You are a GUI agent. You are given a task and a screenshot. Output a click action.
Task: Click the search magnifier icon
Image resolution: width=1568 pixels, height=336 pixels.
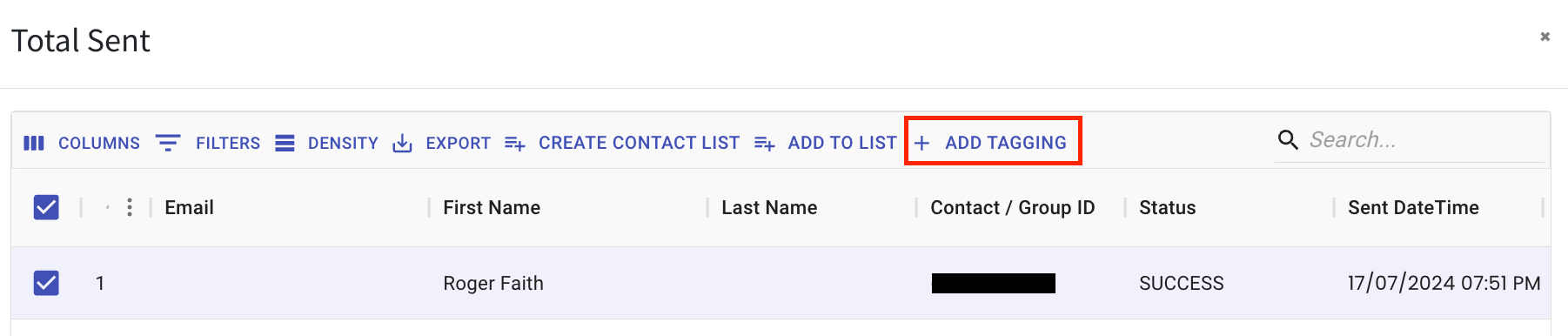pos(1288,139)
